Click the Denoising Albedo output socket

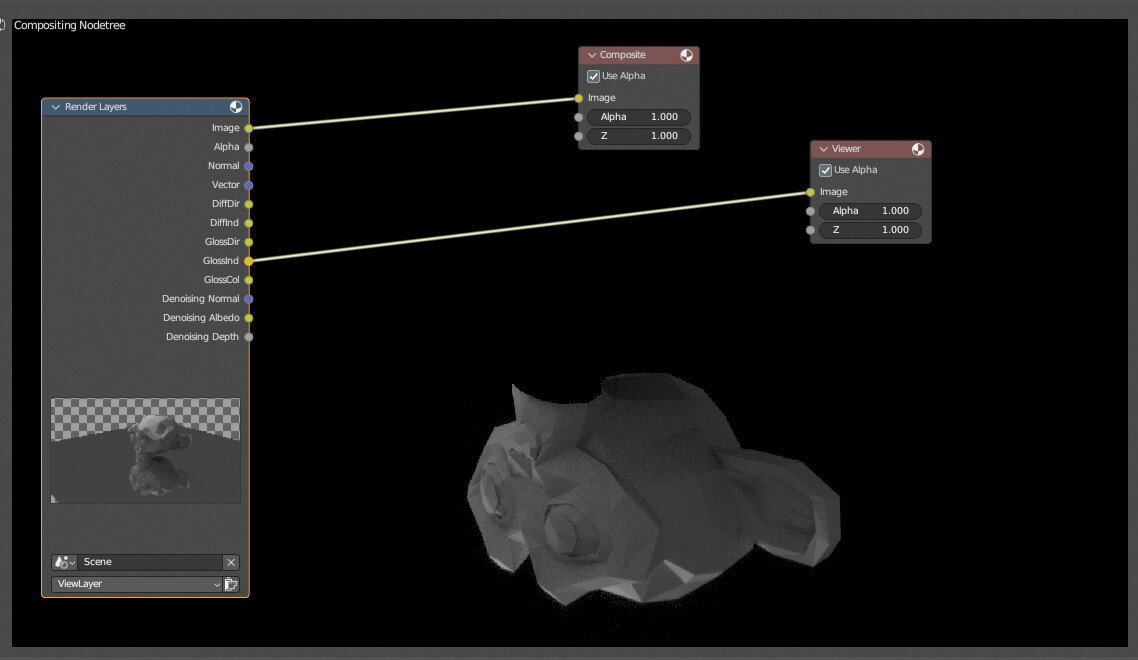(249, 318)
